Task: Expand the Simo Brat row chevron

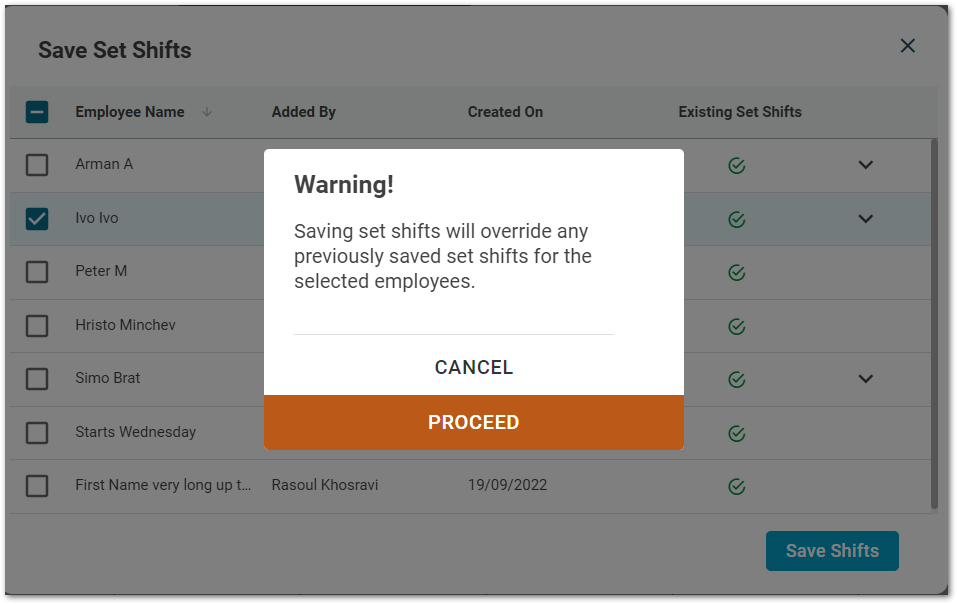Action: 865,379
